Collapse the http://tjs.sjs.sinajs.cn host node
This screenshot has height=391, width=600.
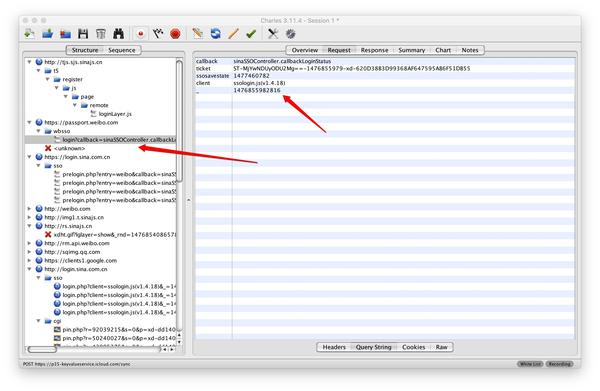tap(29, 62)
